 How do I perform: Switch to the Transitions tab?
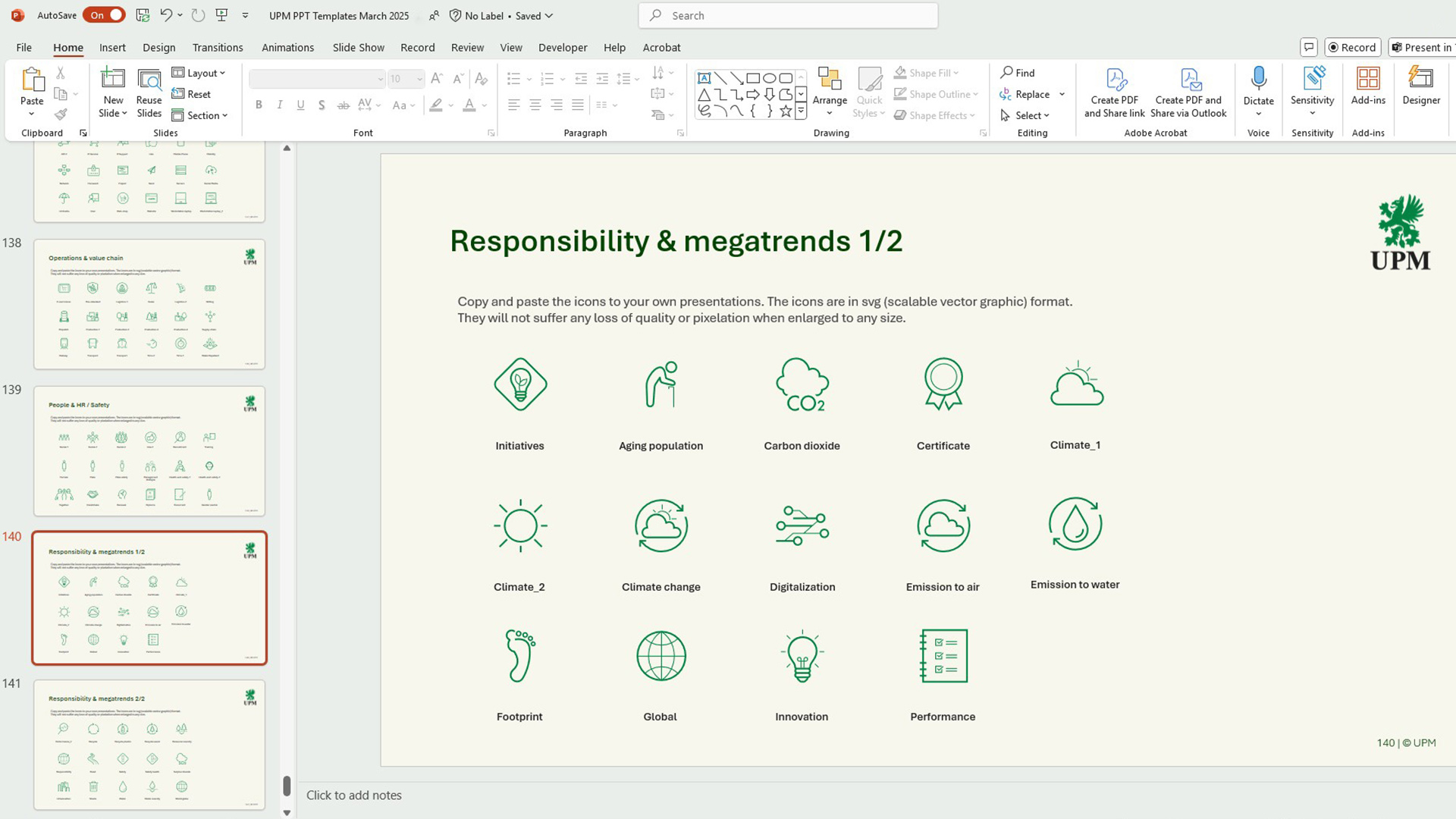(x=218, y=47)
